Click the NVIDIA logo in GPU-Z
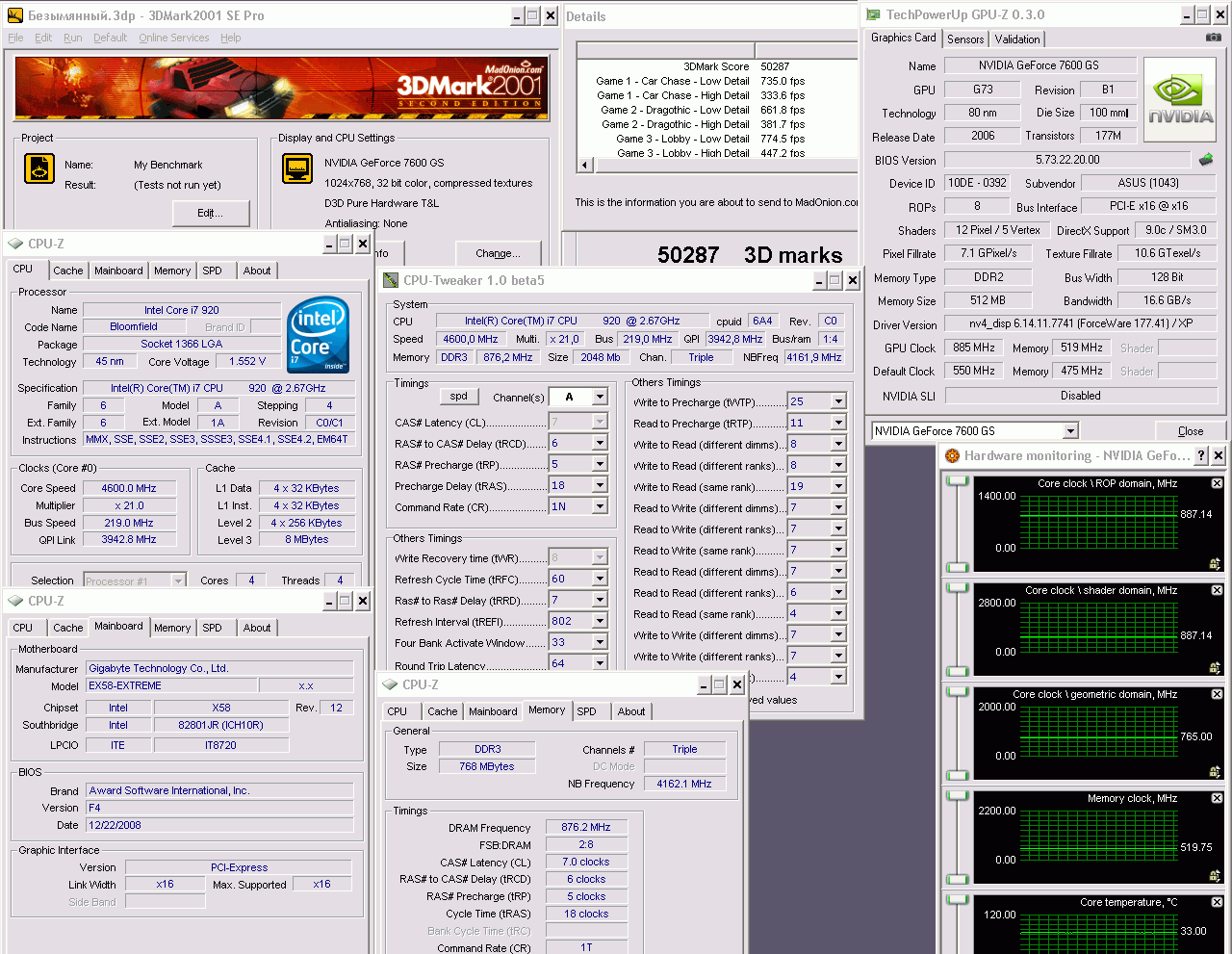The height and width of the screenshot is (954, 1232). click(x=1181, y=99)
